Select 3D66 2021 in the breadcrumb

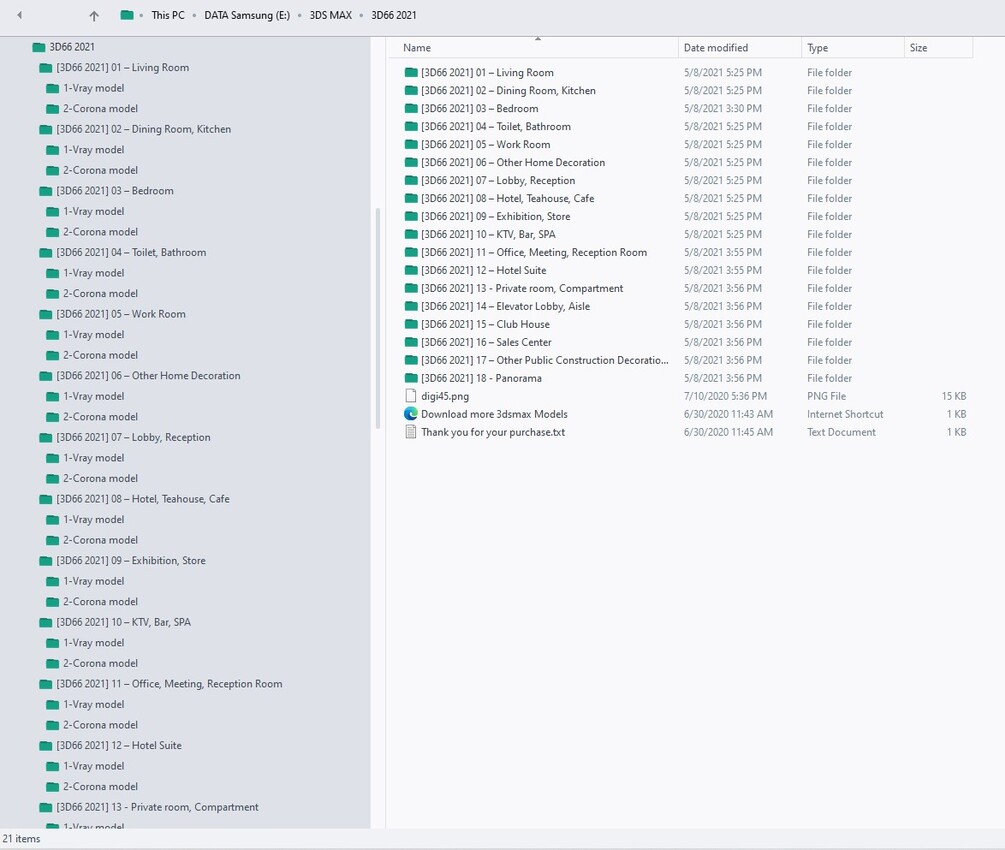394,15
